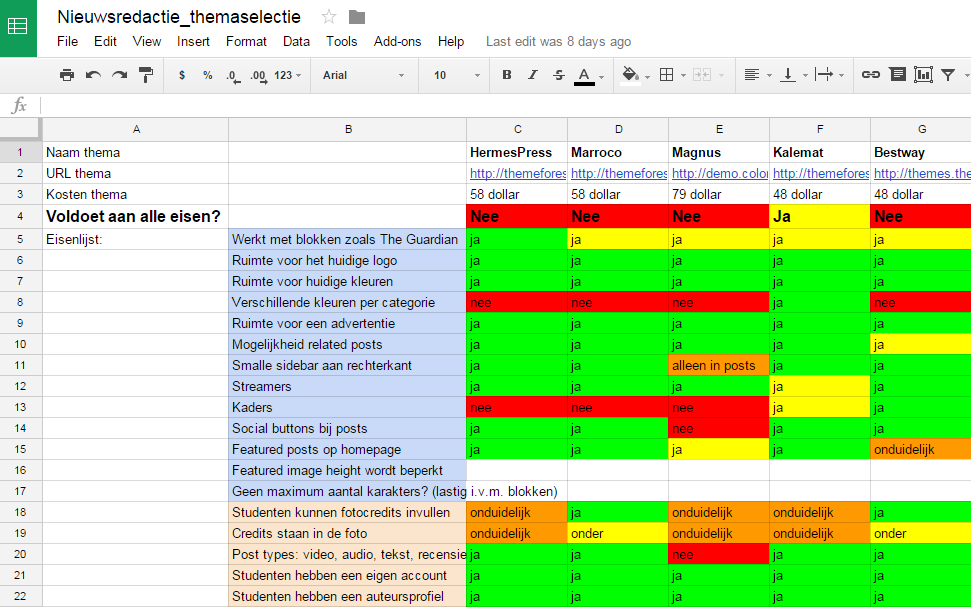Rename the Nieuwsredactie_themaselectie title
Image resolution: width=971 pixels, height=607 pixels.
(x=179, y=17)
